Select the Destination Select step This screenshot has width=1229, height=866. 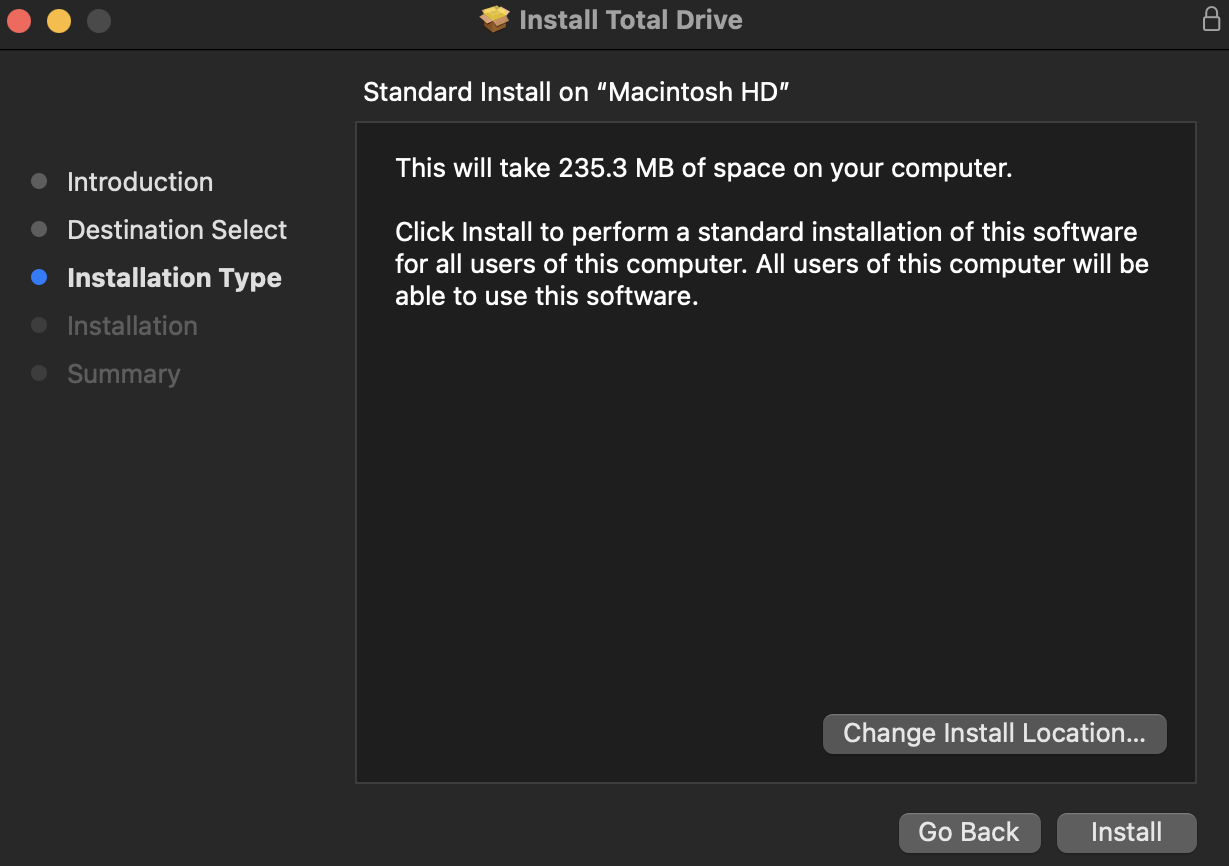click(x=177, y=230)
